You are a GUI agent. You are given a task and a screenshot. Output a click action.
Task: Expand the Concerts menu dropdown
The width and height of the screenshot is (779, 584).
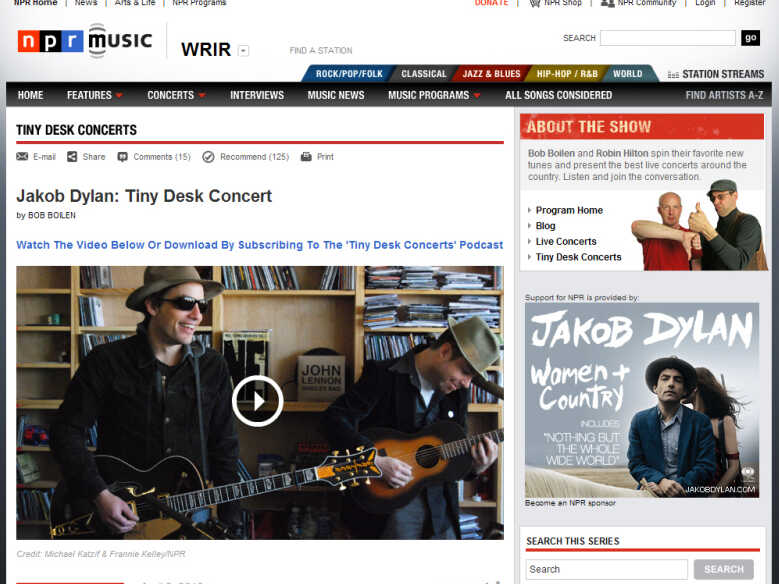tap(202, 95)
